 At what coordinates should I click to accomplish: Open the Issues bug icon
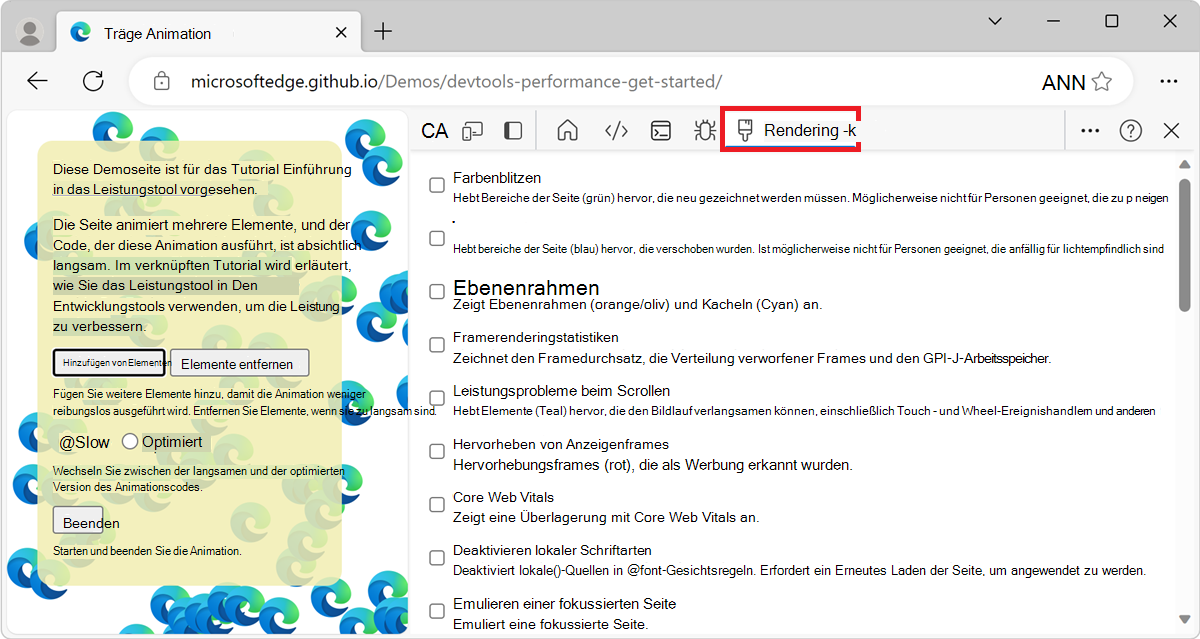(x=704, y=130)
